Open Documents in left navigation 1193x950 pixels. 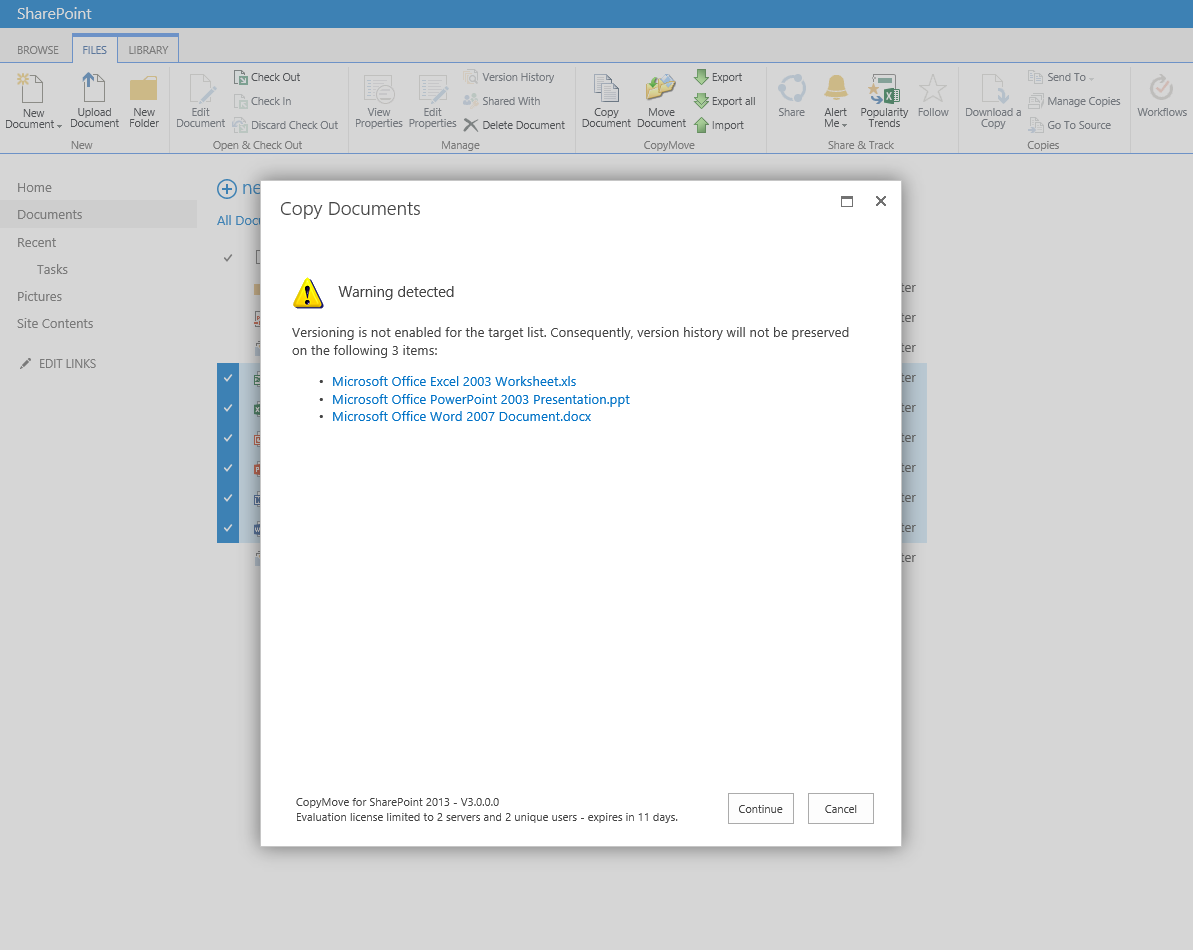pos(49,214)
